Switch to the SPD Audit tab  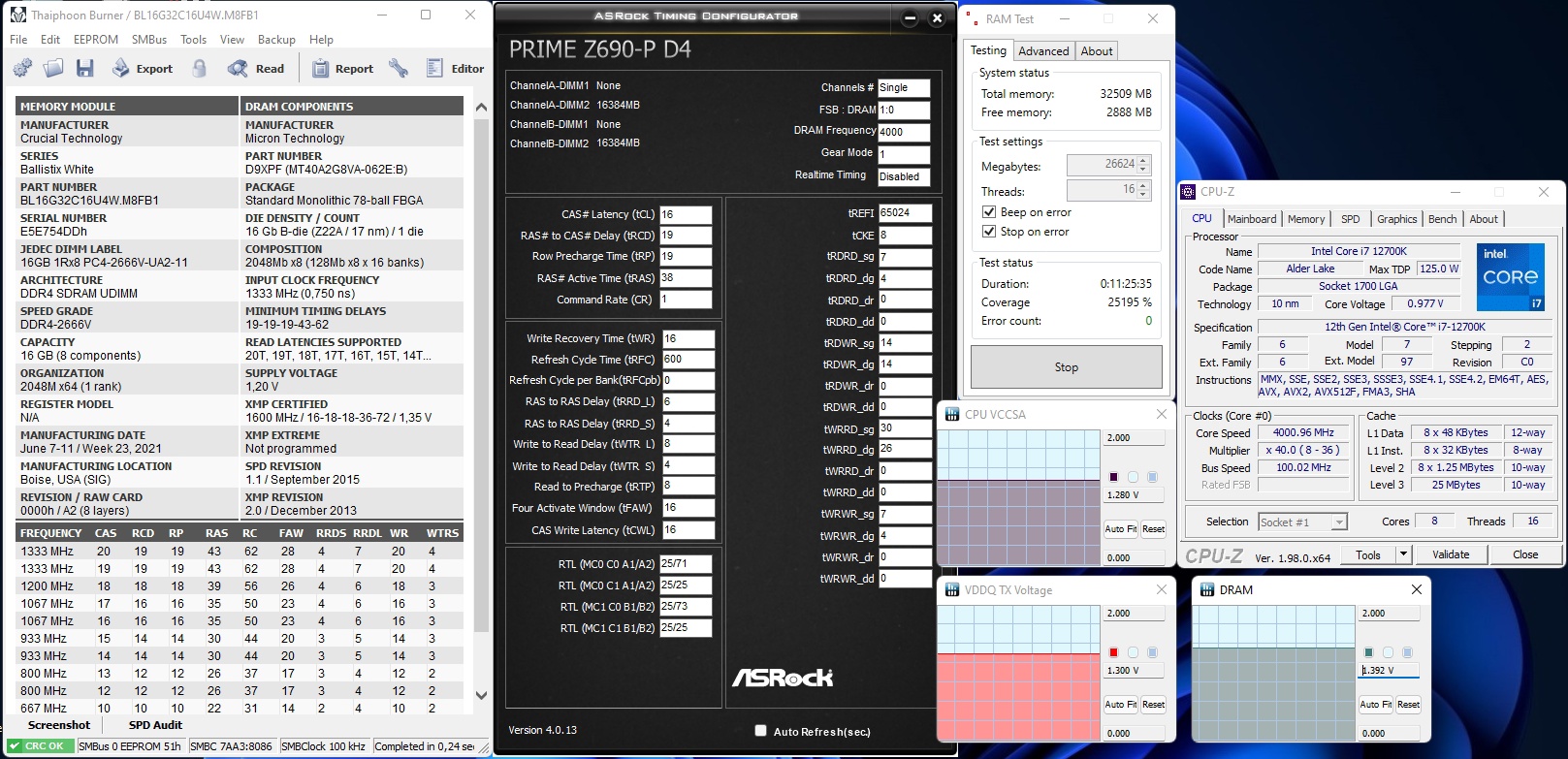(x=155, y=725)
